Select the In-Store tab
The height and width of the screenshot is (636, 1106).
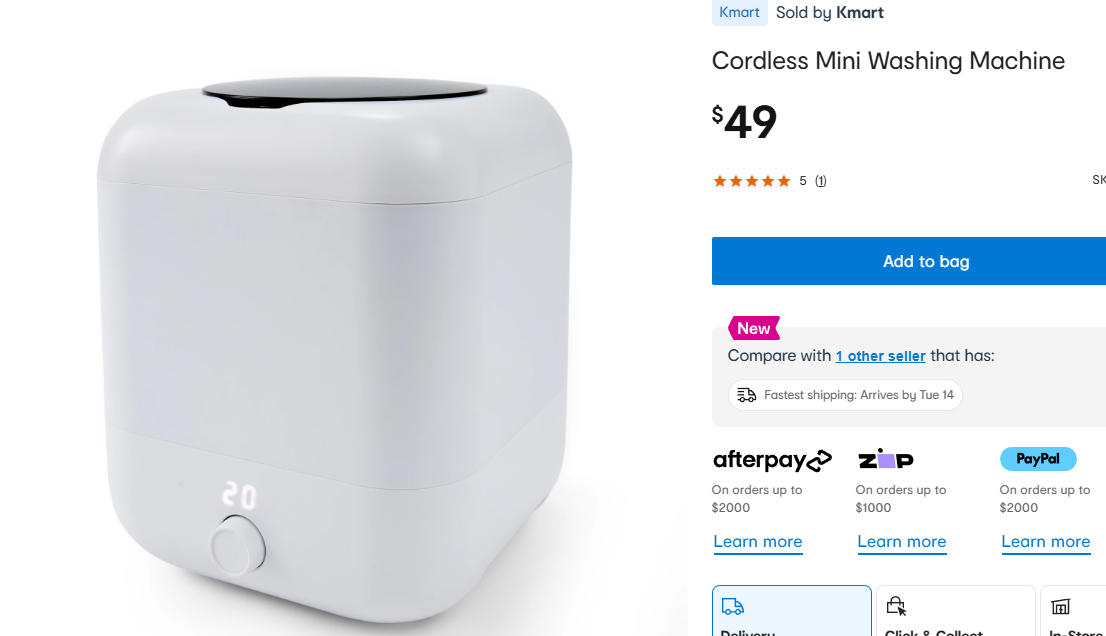(1074, 611)
